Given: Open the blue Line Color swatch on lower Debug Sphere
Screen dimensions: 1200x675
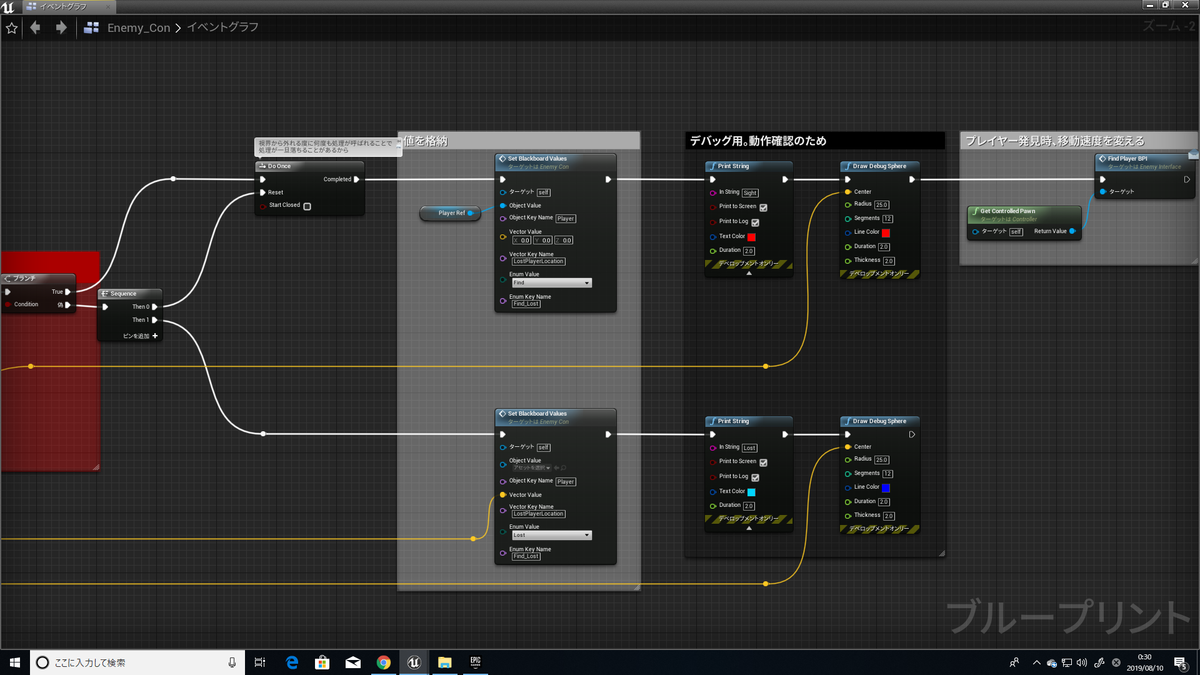Looking at the screenshot, I should tap(886, 488).
